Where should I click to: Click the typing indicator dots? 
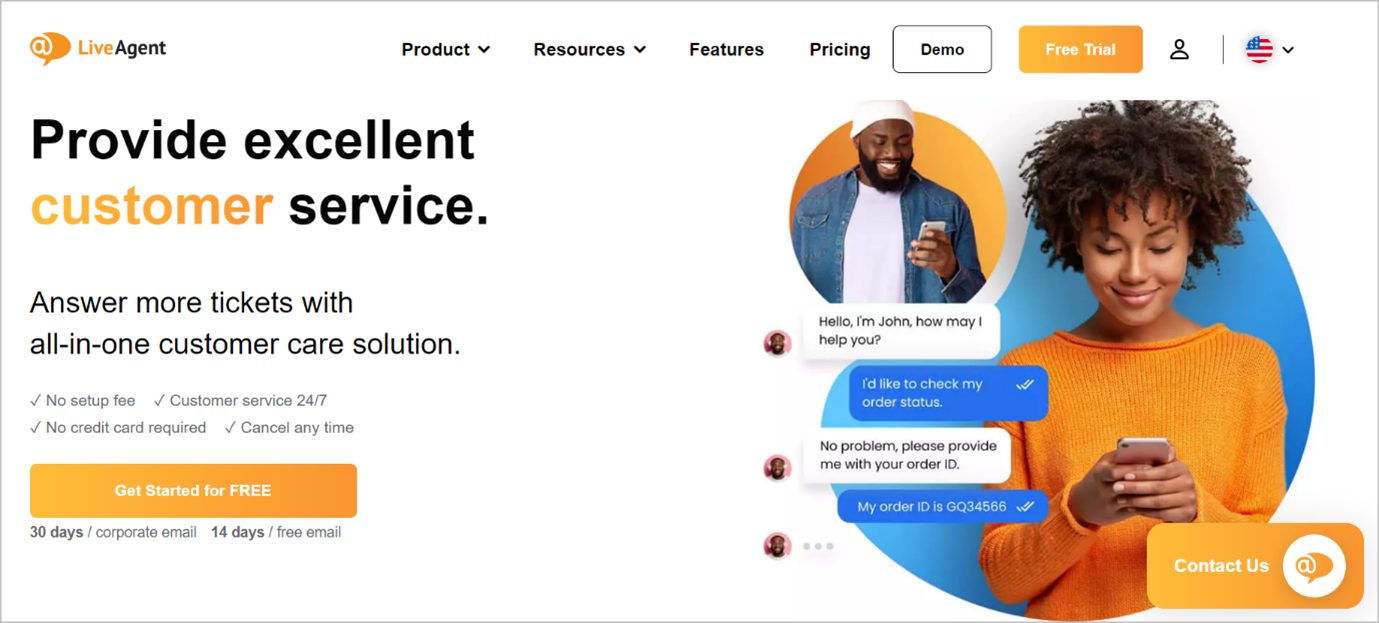(x=818, y=546)
